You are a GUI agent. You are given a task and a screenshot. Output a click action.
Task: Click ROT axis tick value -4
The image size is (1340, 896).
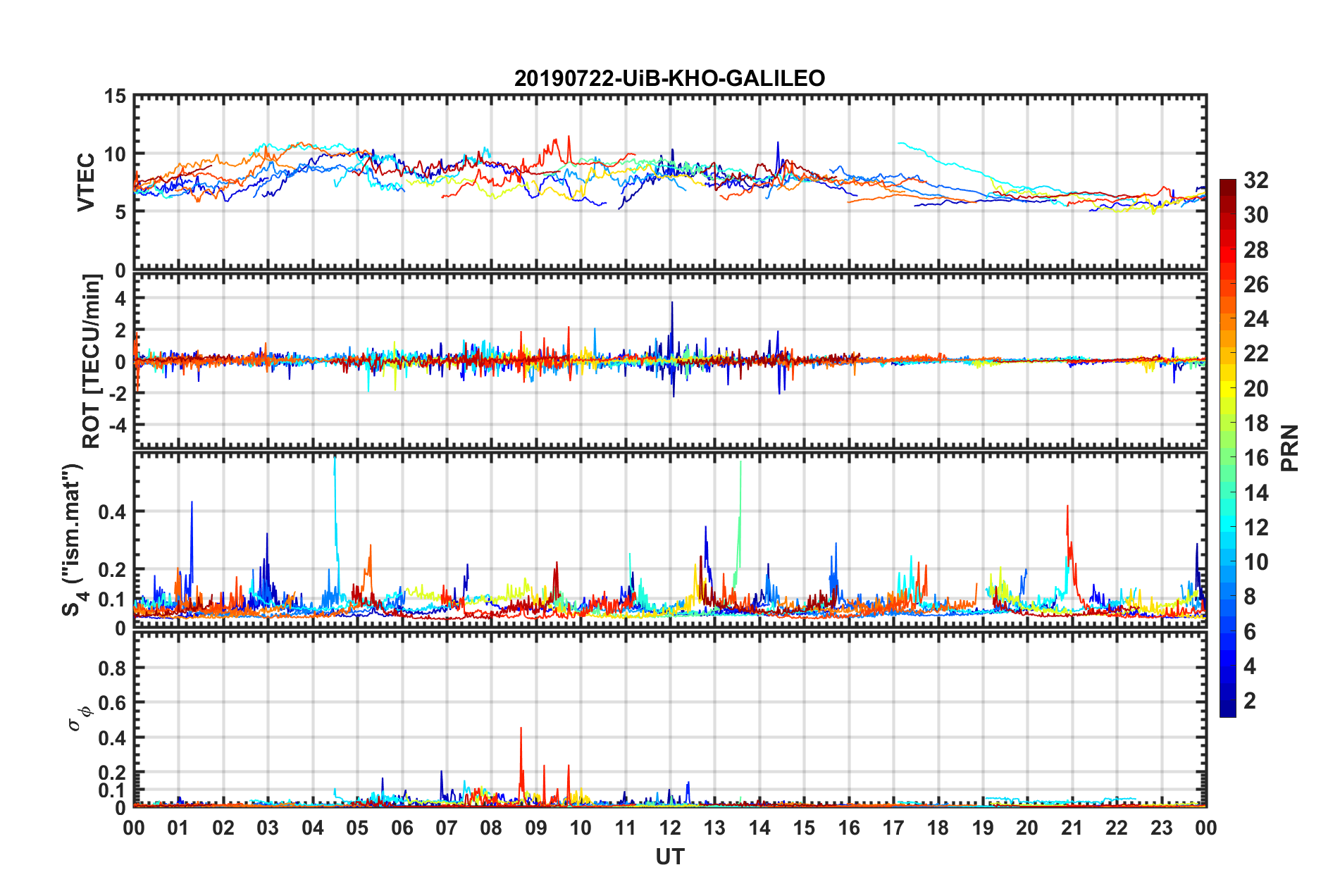(x=117, y=425)
